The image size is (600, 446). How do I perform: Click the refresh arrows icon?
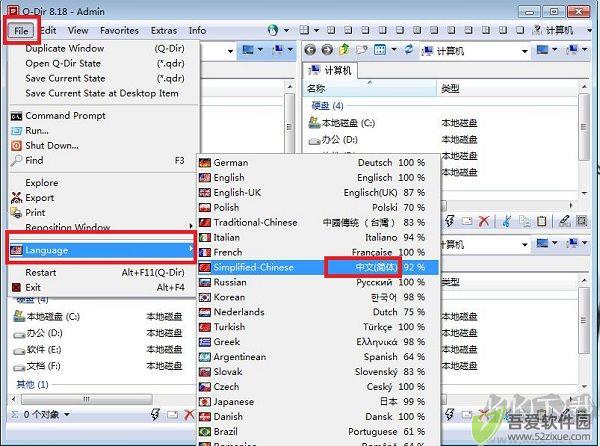[409, 49]
